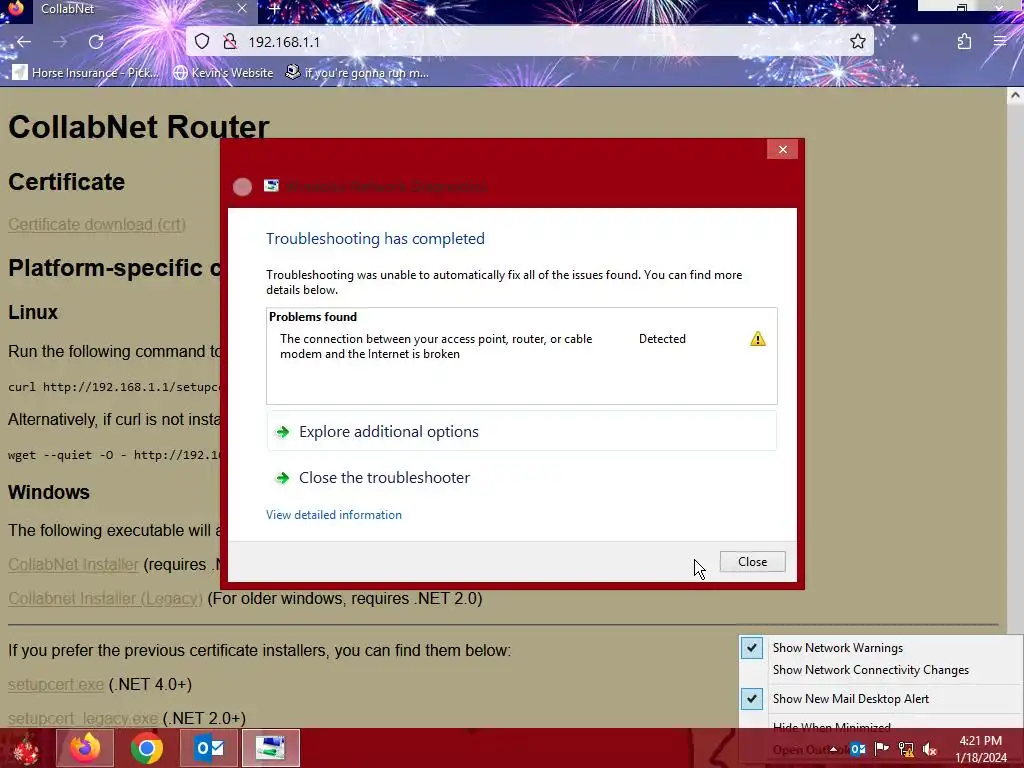Click the green arrow beside Close the troubleshooter
This screenshot has width=1024, height=768.
[283, 478]
